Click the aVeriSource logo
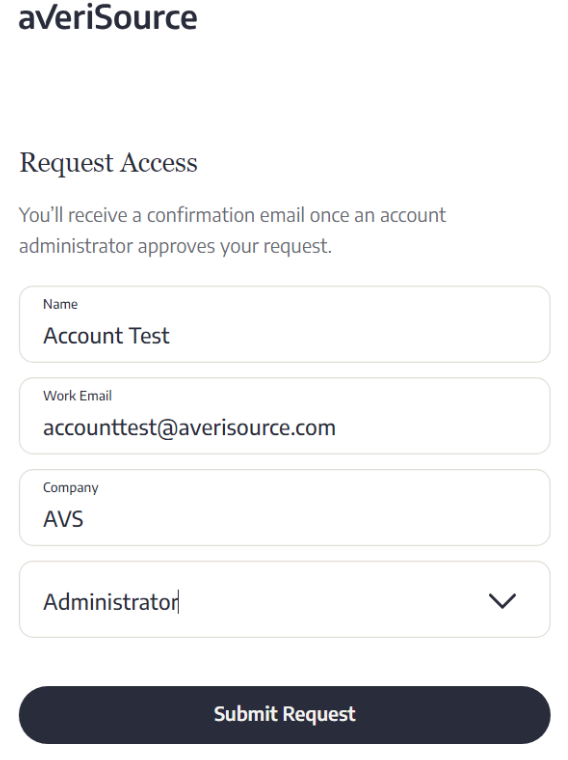 pos(108,17)
